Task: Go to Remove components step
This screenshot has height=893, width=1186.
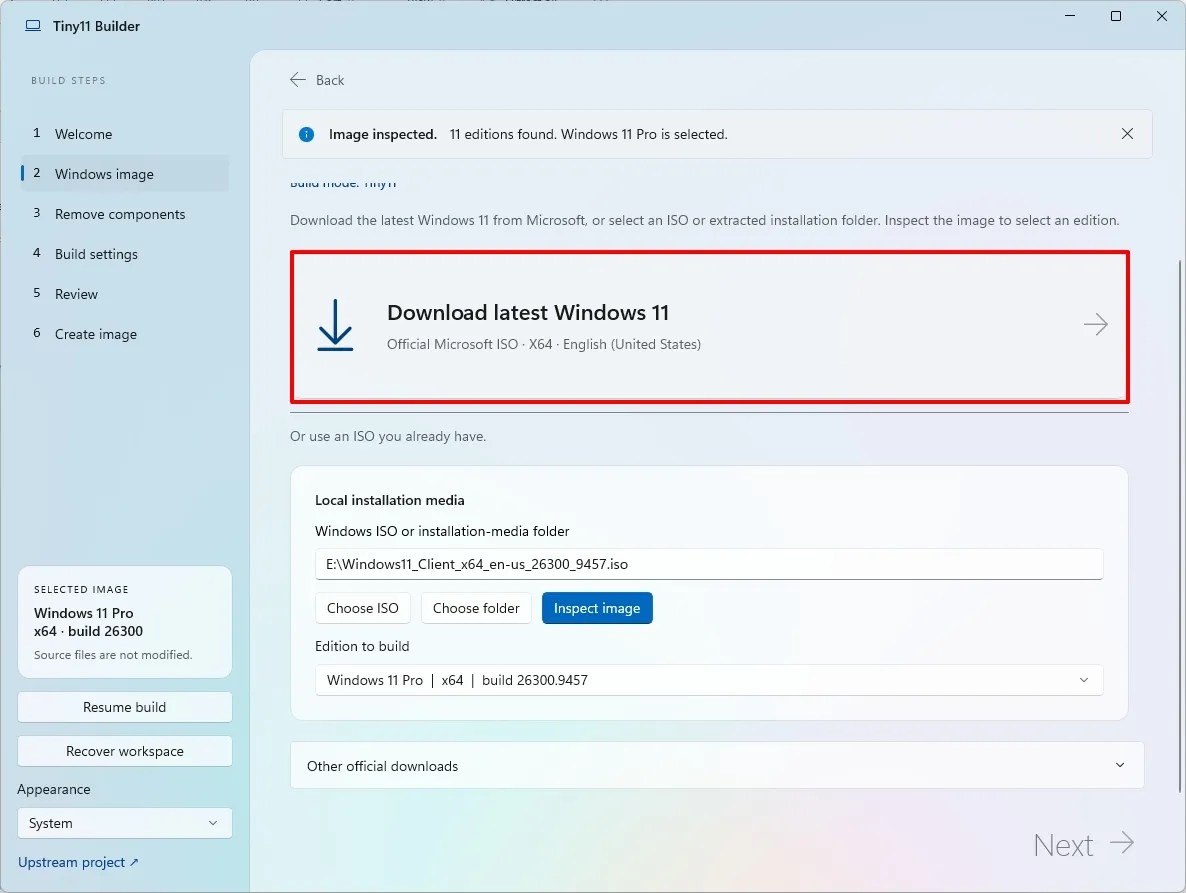Action: (125, 214)
